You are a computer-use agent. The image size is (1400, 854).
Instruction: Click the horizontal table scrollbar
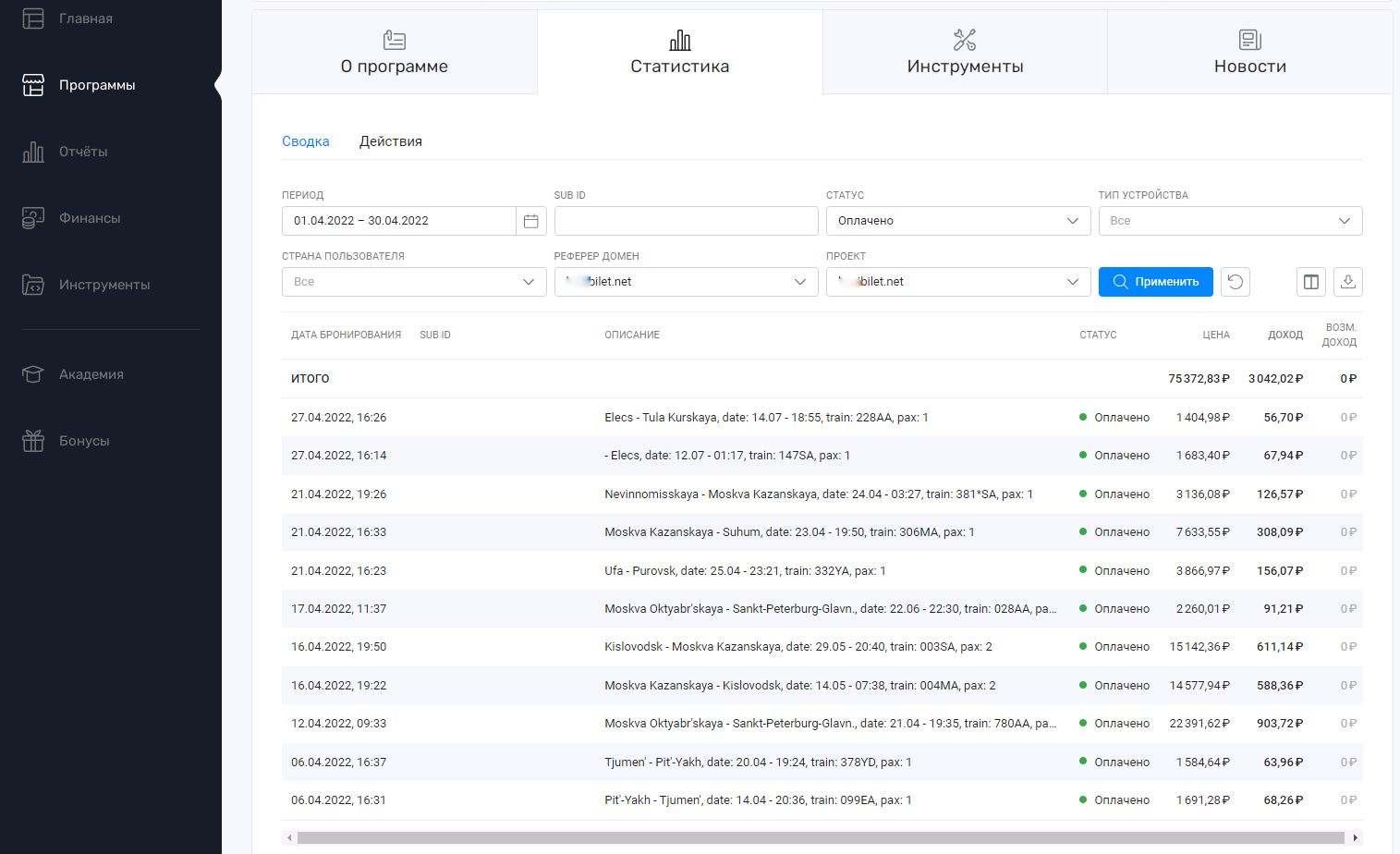pos(821,837)
